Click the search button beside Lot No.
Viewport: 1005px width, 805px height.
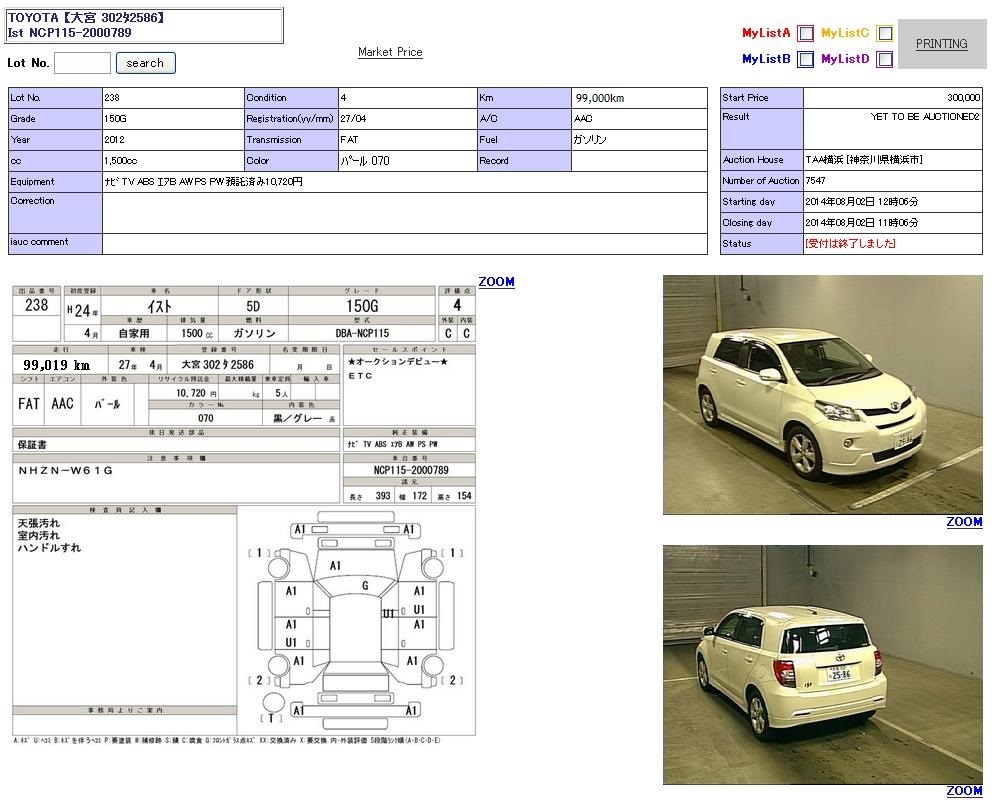145,63
